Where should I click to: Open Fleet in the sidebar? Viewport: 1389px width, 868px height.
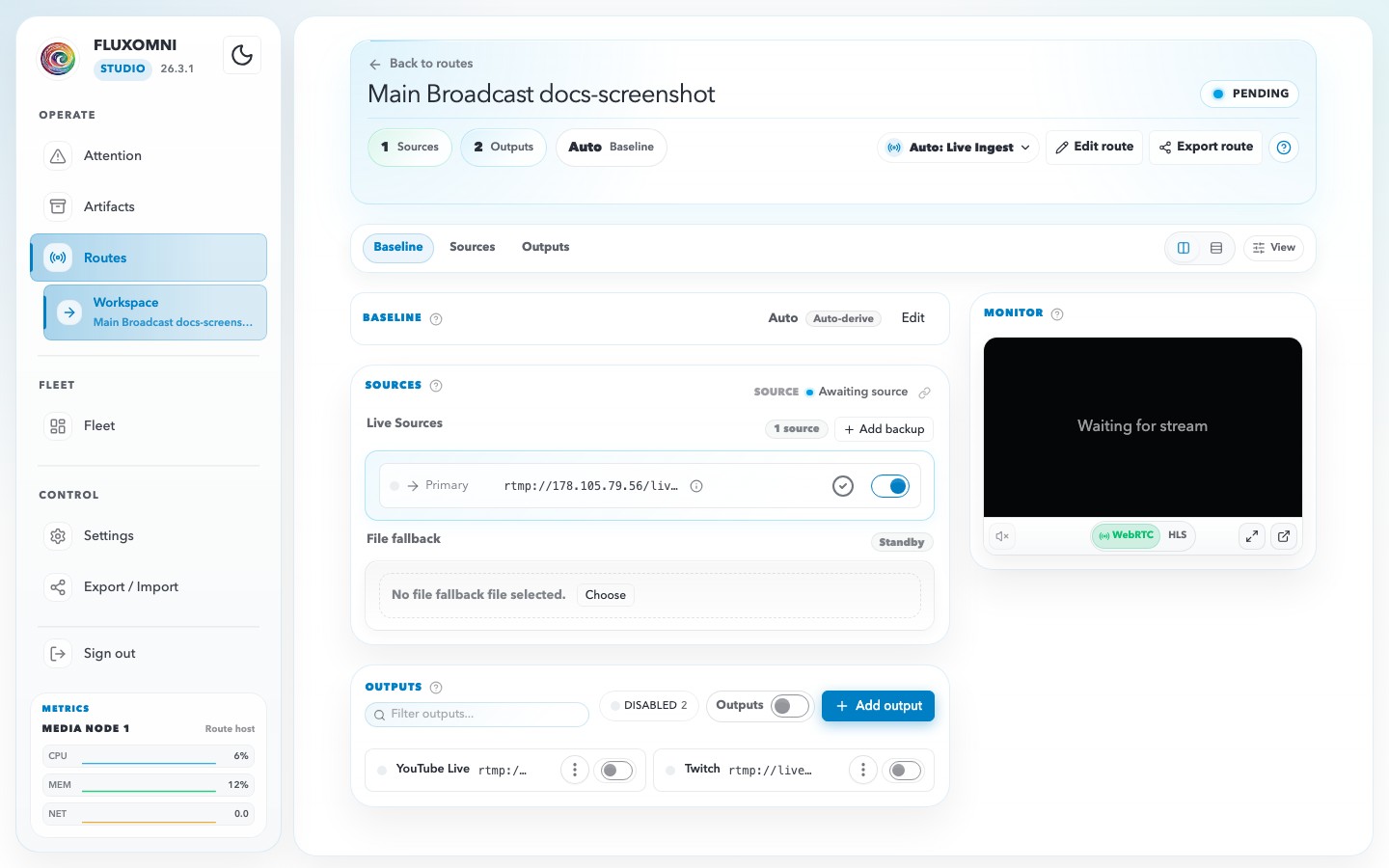(149, 426)
